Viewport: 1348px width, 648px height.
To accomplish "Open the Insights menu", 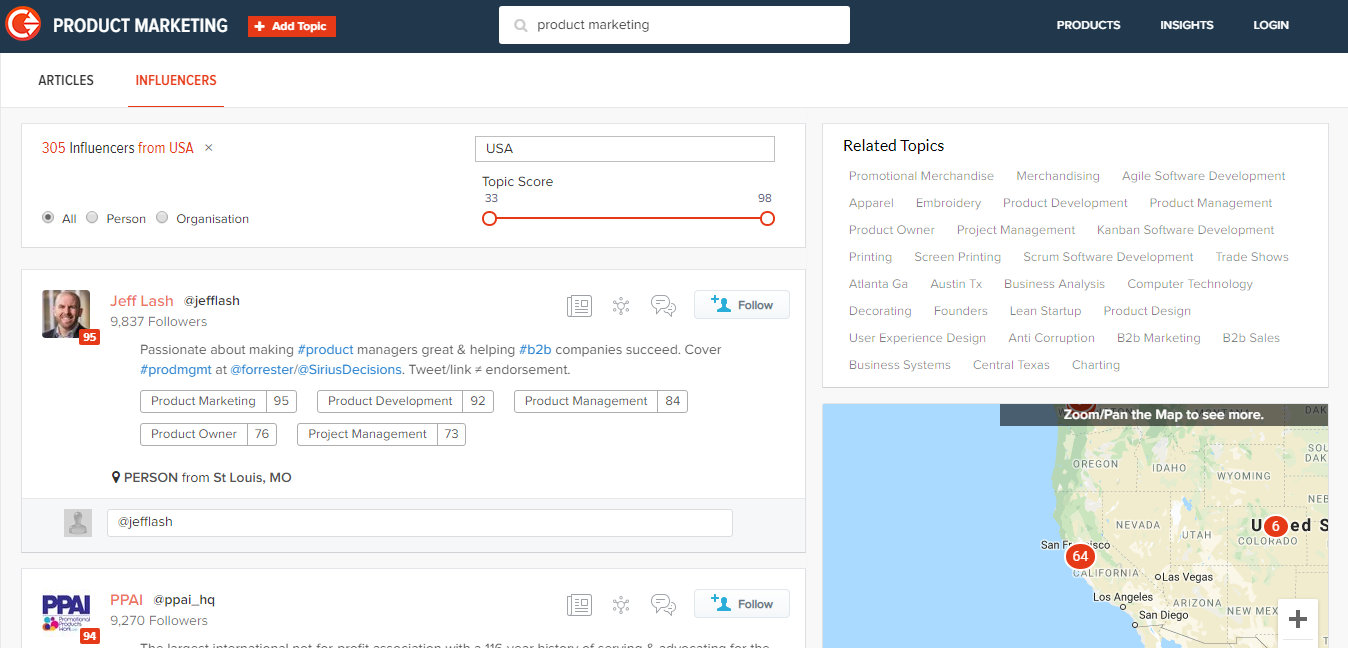I will click(1187, 25).
